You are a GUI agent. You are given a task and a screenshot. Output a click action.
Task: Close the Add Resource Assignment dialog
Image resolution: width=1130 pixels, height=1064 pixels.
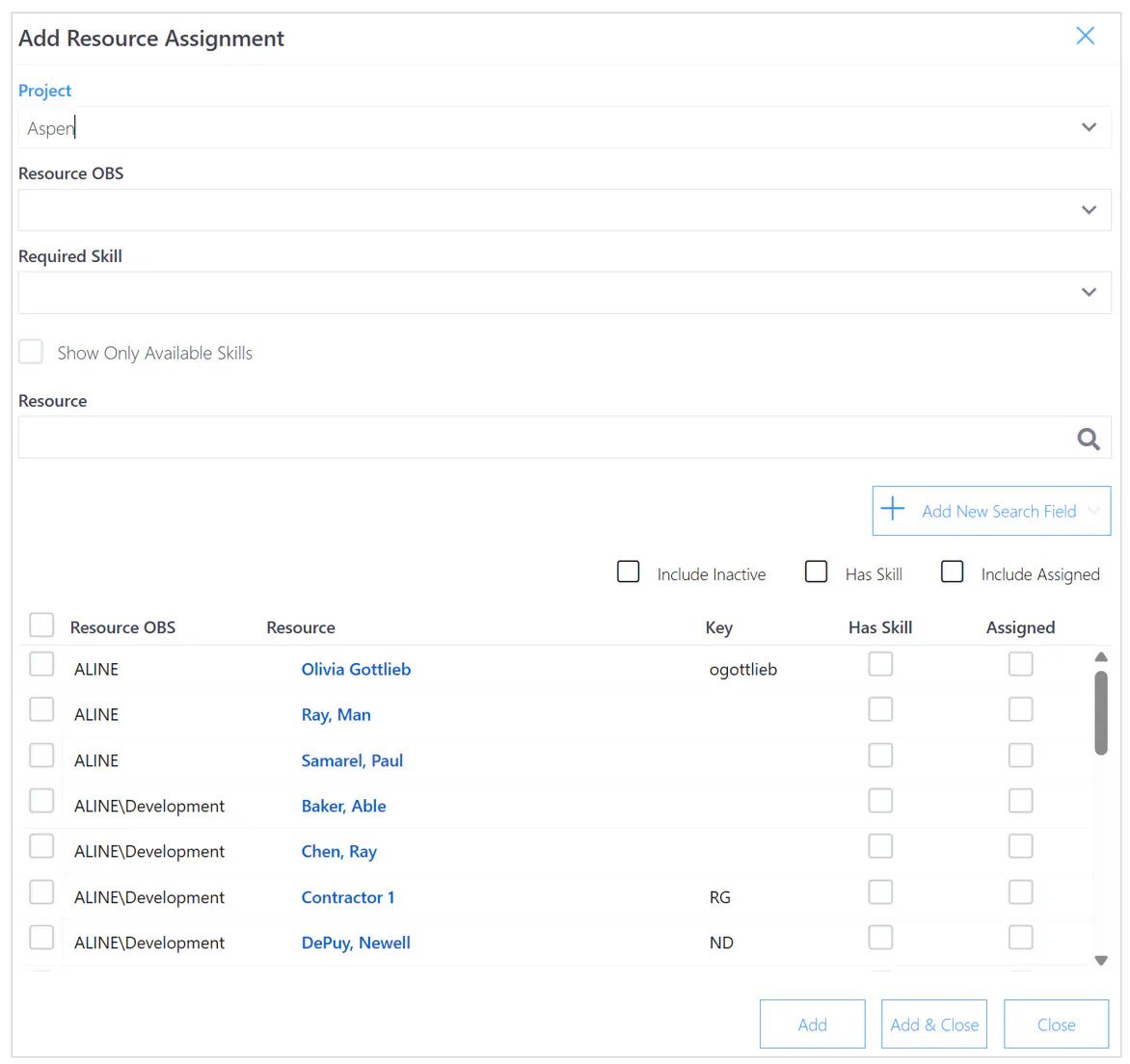click(1085, 36)
